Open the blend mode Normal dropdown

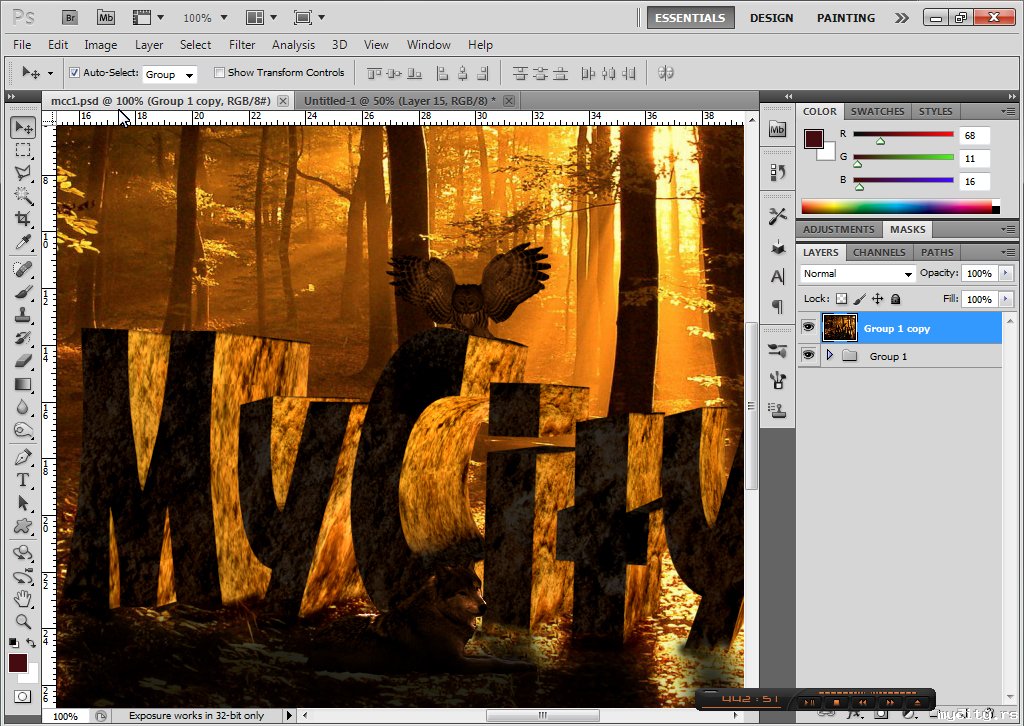pyautogui.click(x=857, y=273)
